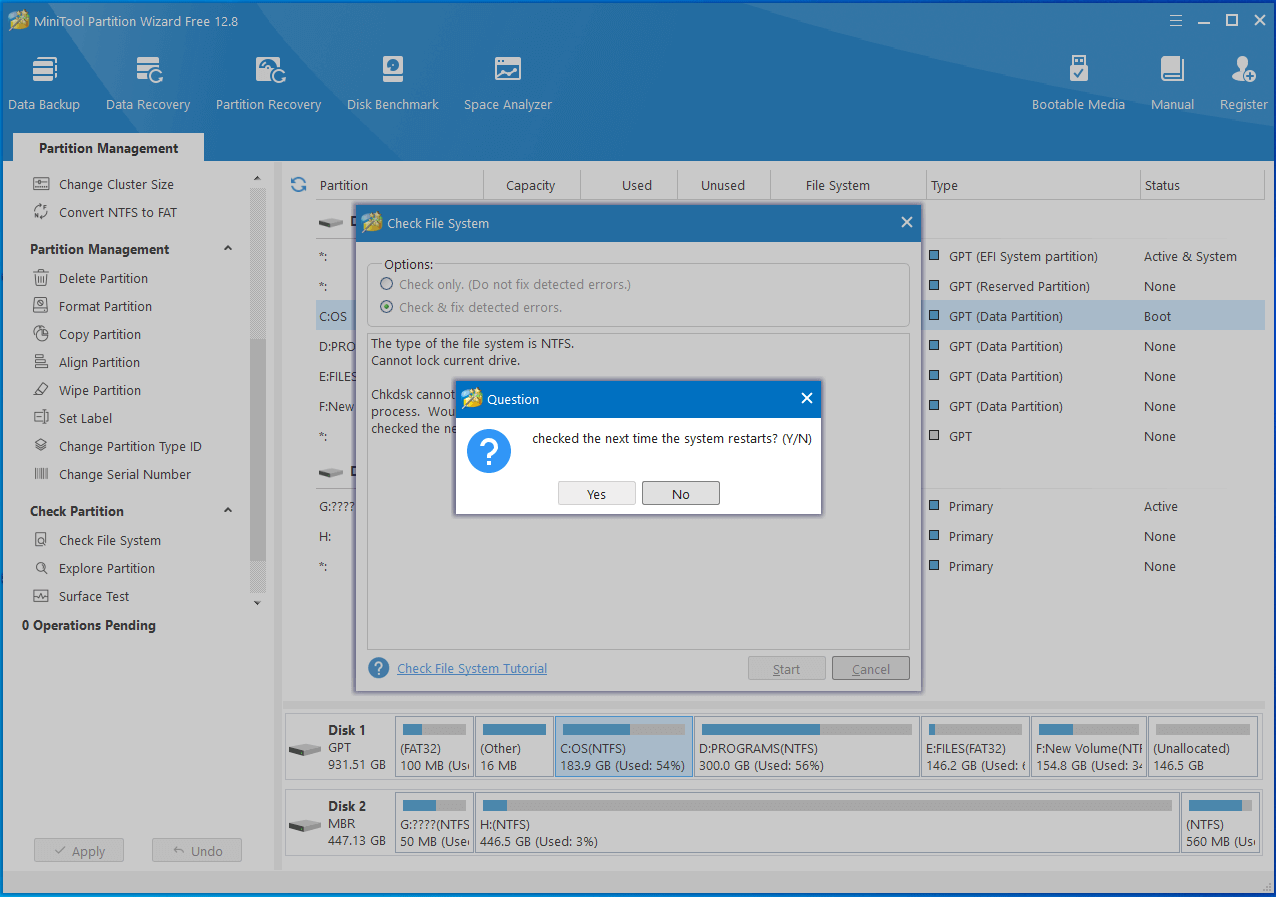Click Yes in the Question dialog
This screenshot has width=1276, height=897.
click(596, 494)
